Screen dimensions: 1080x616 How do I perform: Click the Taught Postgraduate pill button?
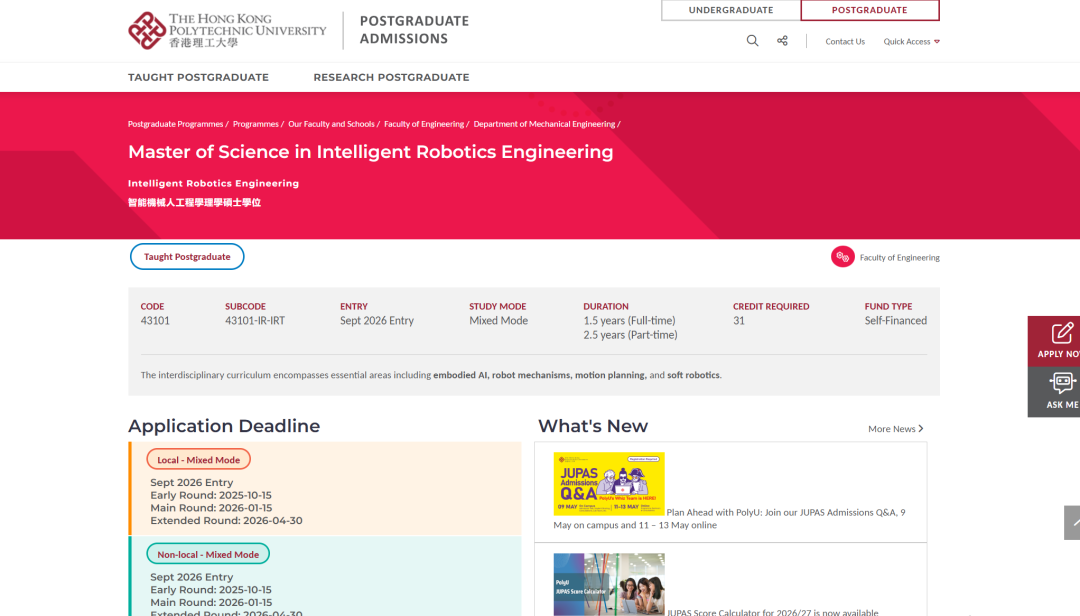(187, 256)
